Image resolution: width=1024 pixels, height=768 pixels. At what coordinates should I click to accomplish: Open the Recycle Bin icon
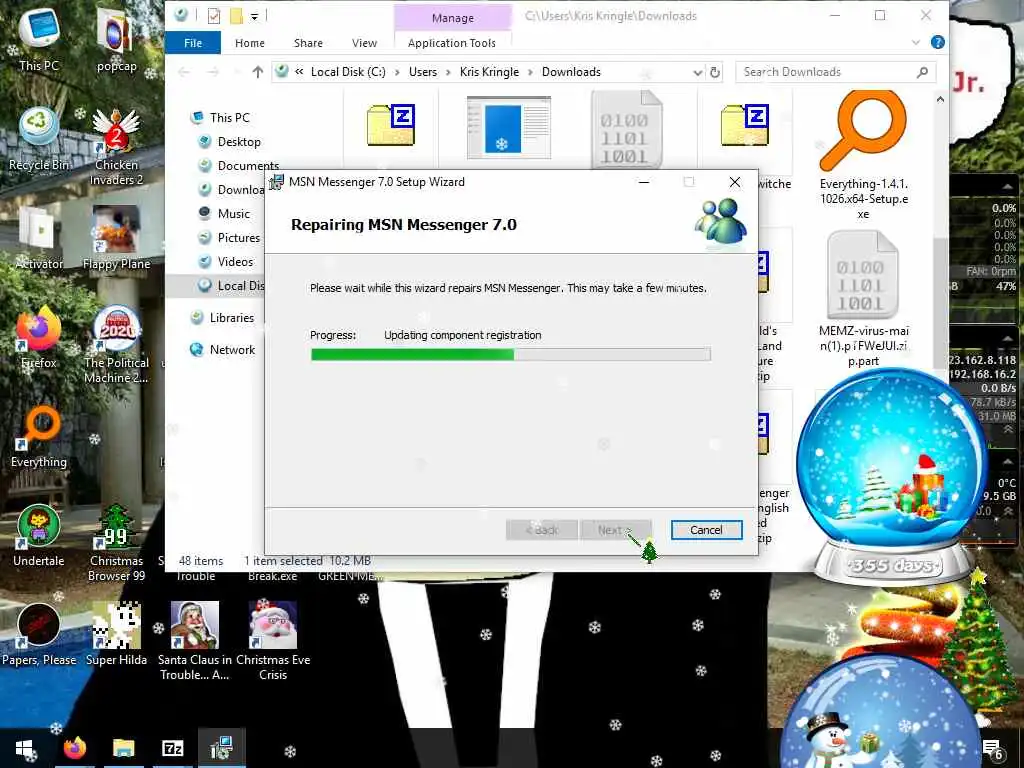click(39, 138)
